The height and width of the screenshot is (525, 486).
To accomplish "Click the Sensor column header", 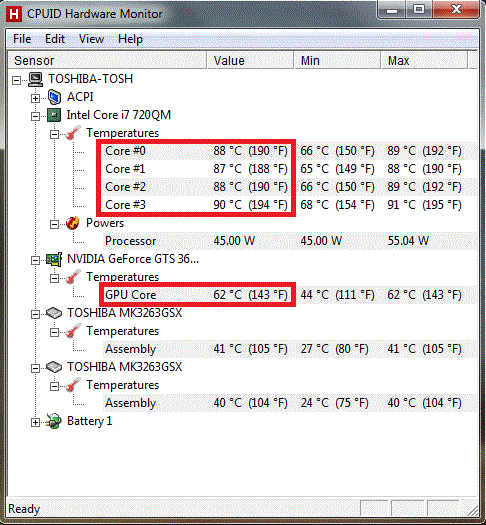I will click(107, 61).
